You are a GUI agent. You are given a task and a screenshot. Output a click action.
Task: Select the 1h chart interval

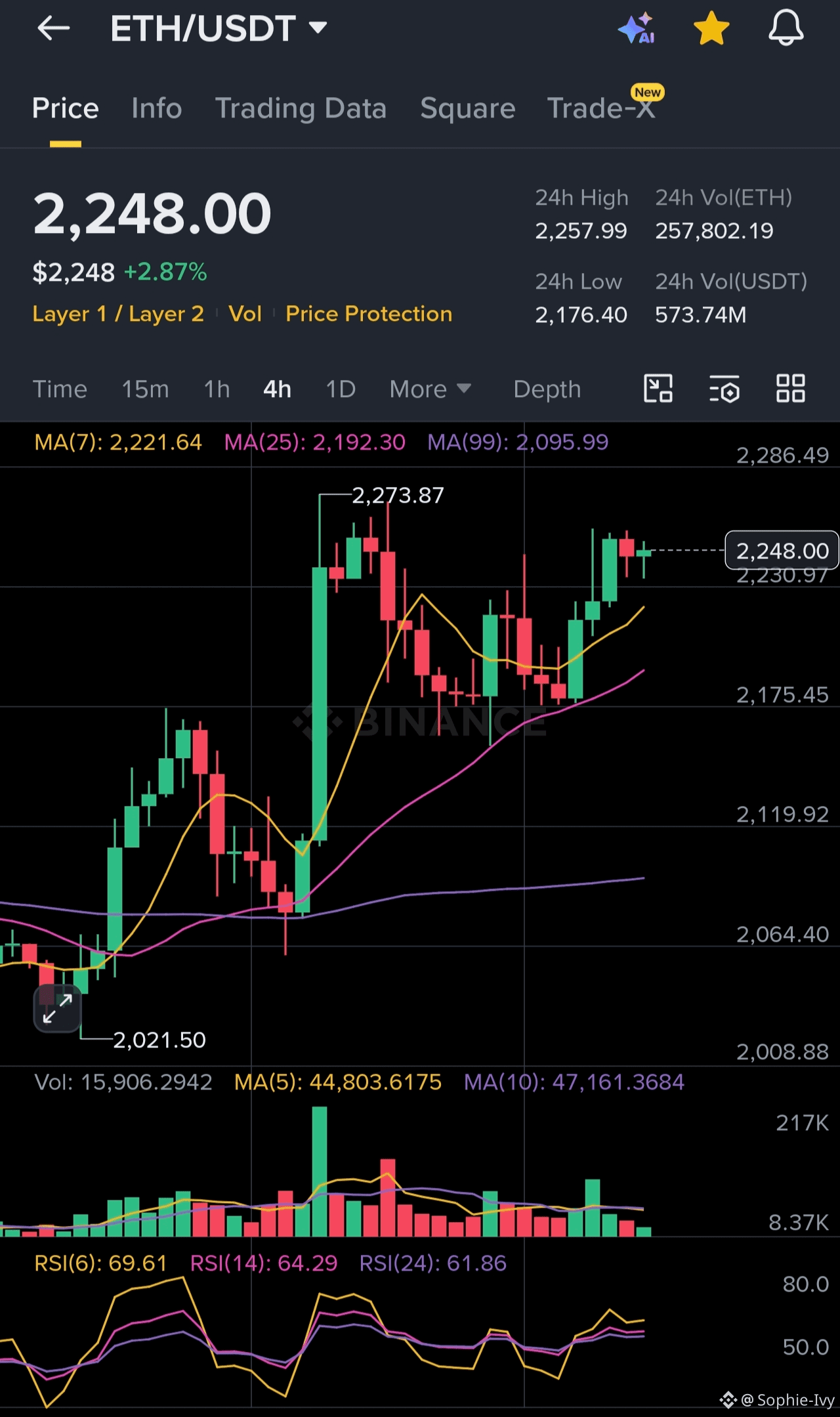217,389
